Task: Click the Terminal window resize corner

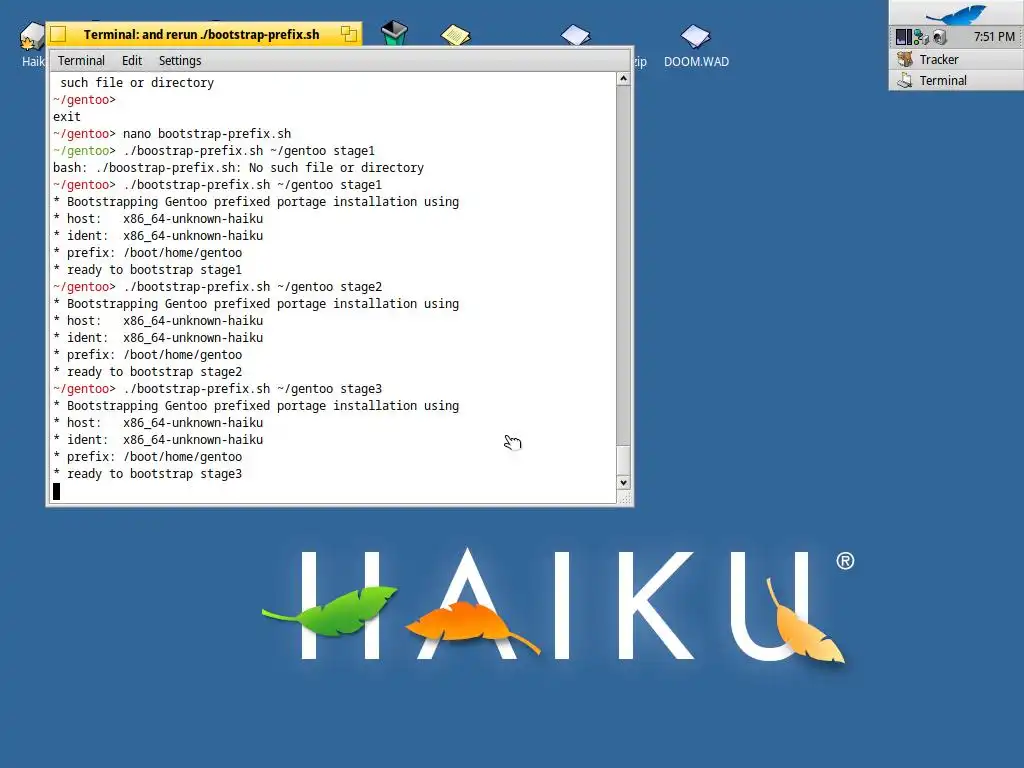Action: tap(625, 498)
